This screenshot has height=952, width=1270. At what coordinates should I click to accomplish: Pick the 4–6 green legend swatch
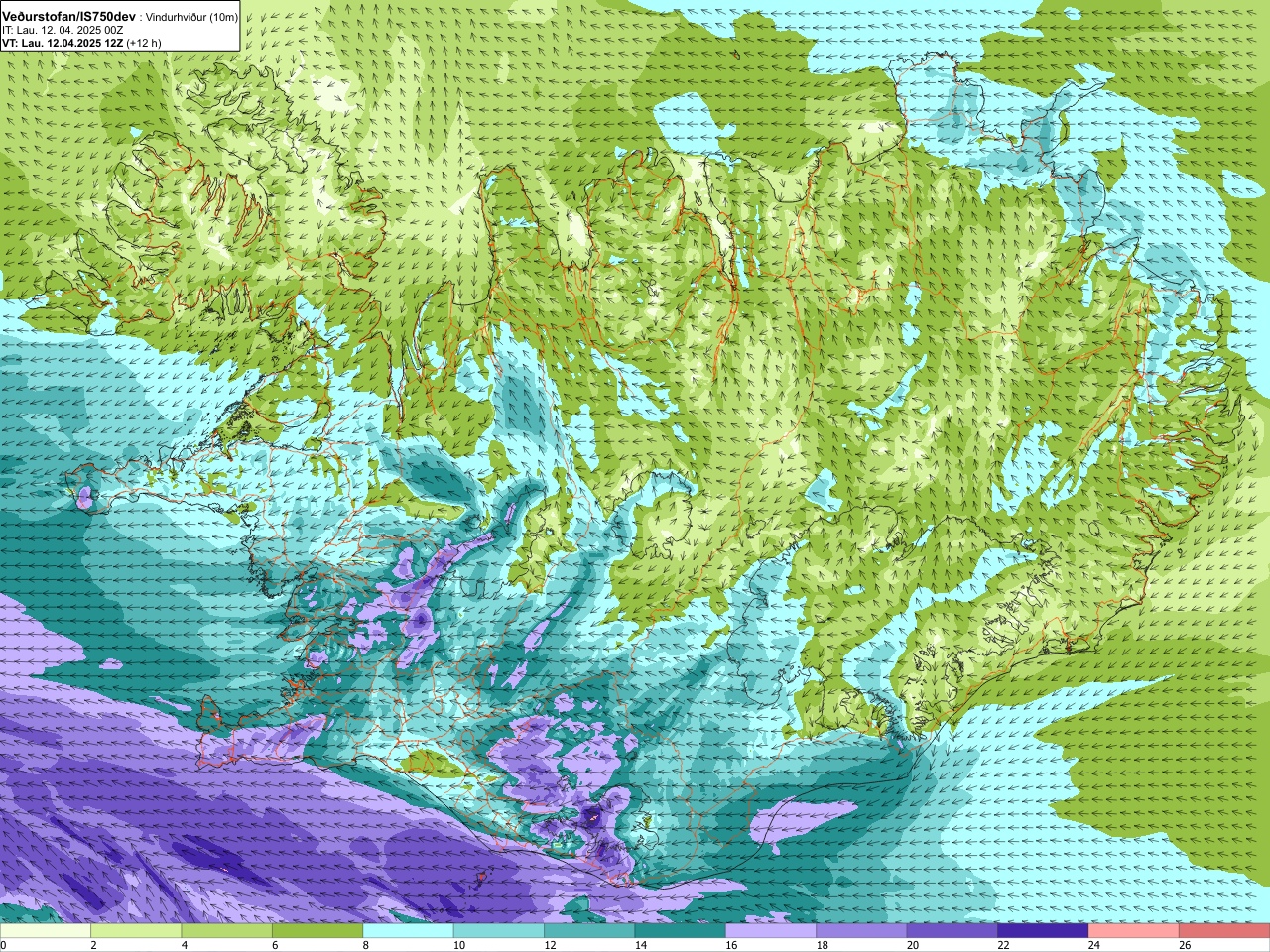coord(227,931)
